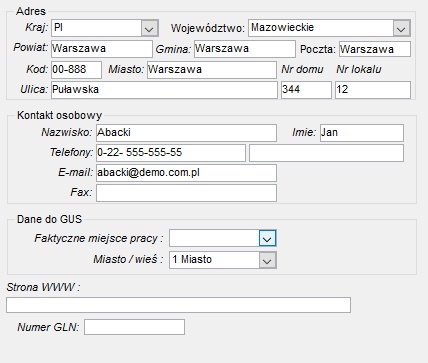Click the first Telefony field
This screenshot has height=363, width=428.
pyautogui.click(x=171, y=153)
